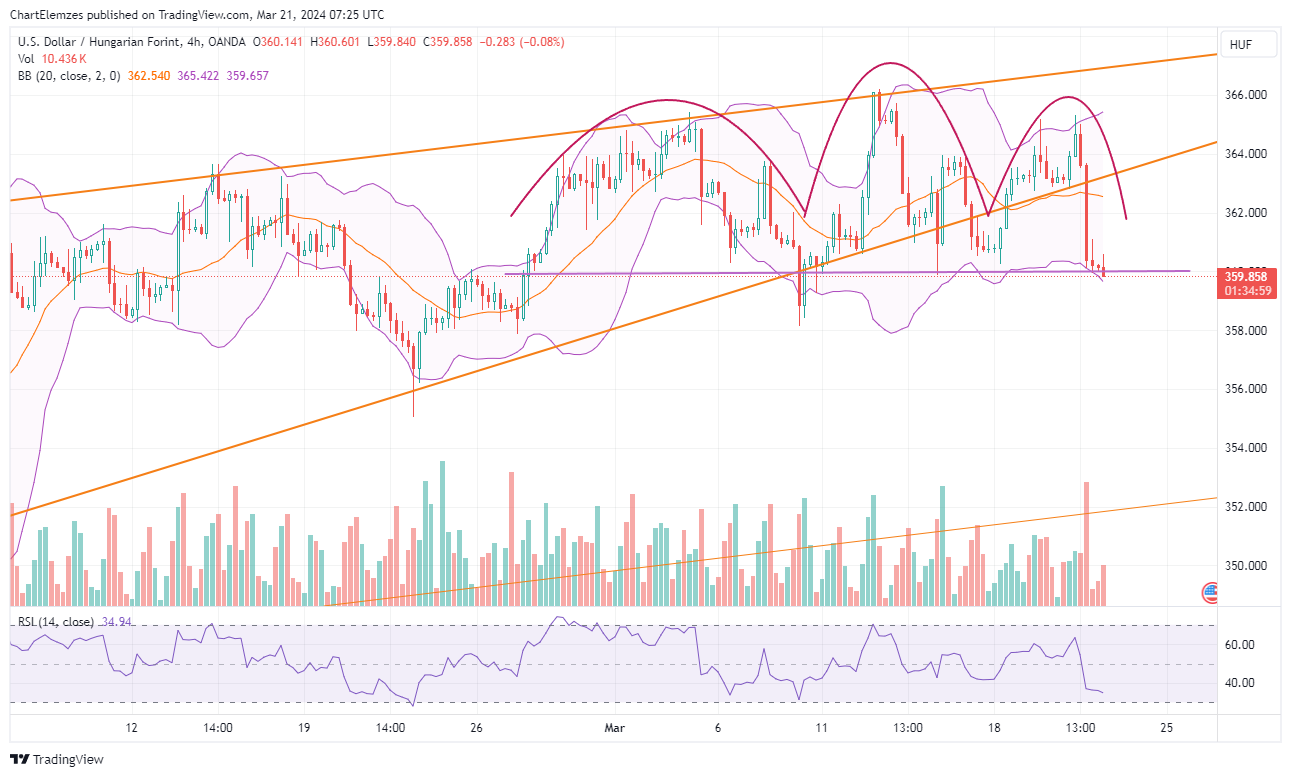
Task: Click the 26 date on the time axis
Action: [476, 727]
